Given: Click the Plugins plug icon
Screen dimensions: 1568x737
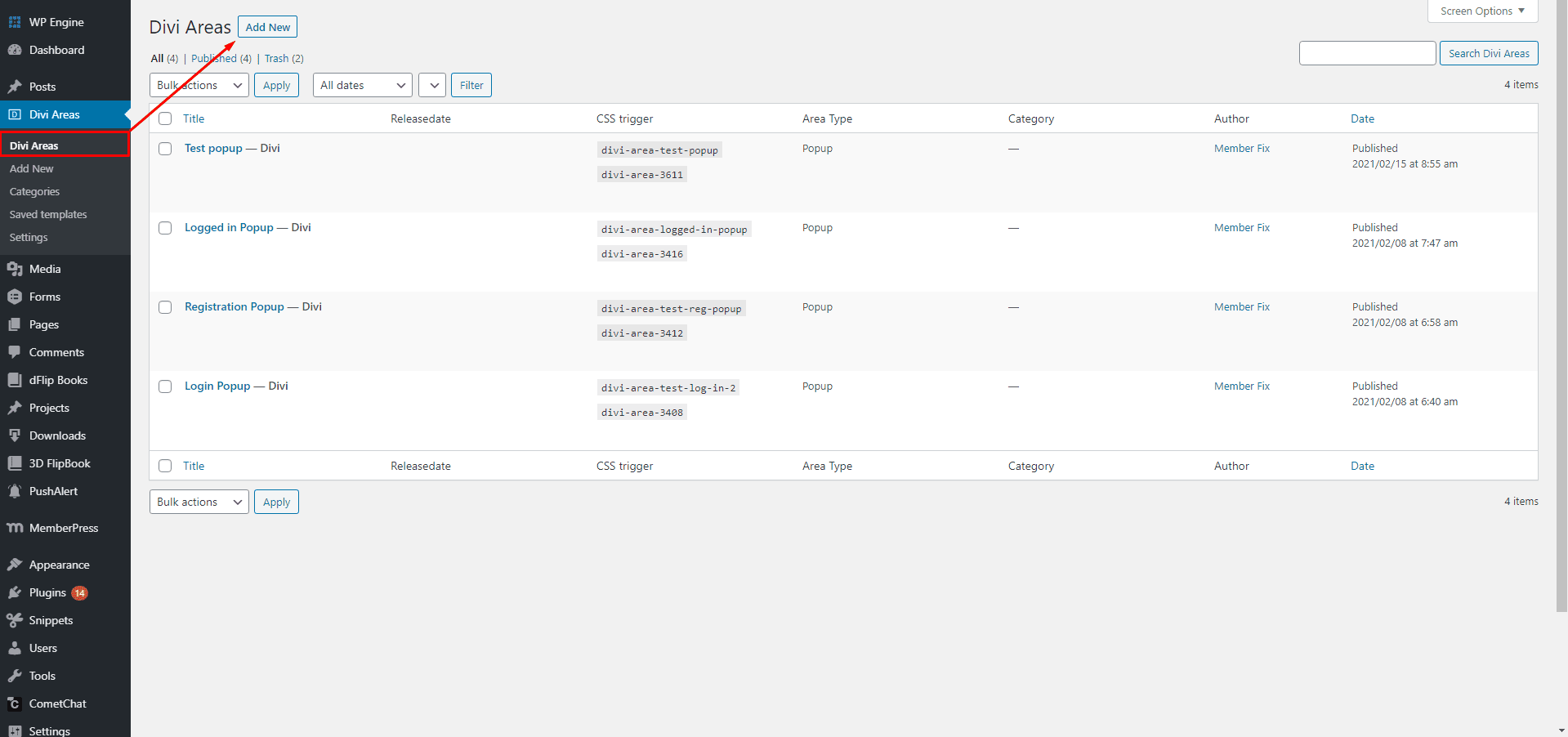Looking at the screenshot, I should click(x=15, y=592).
